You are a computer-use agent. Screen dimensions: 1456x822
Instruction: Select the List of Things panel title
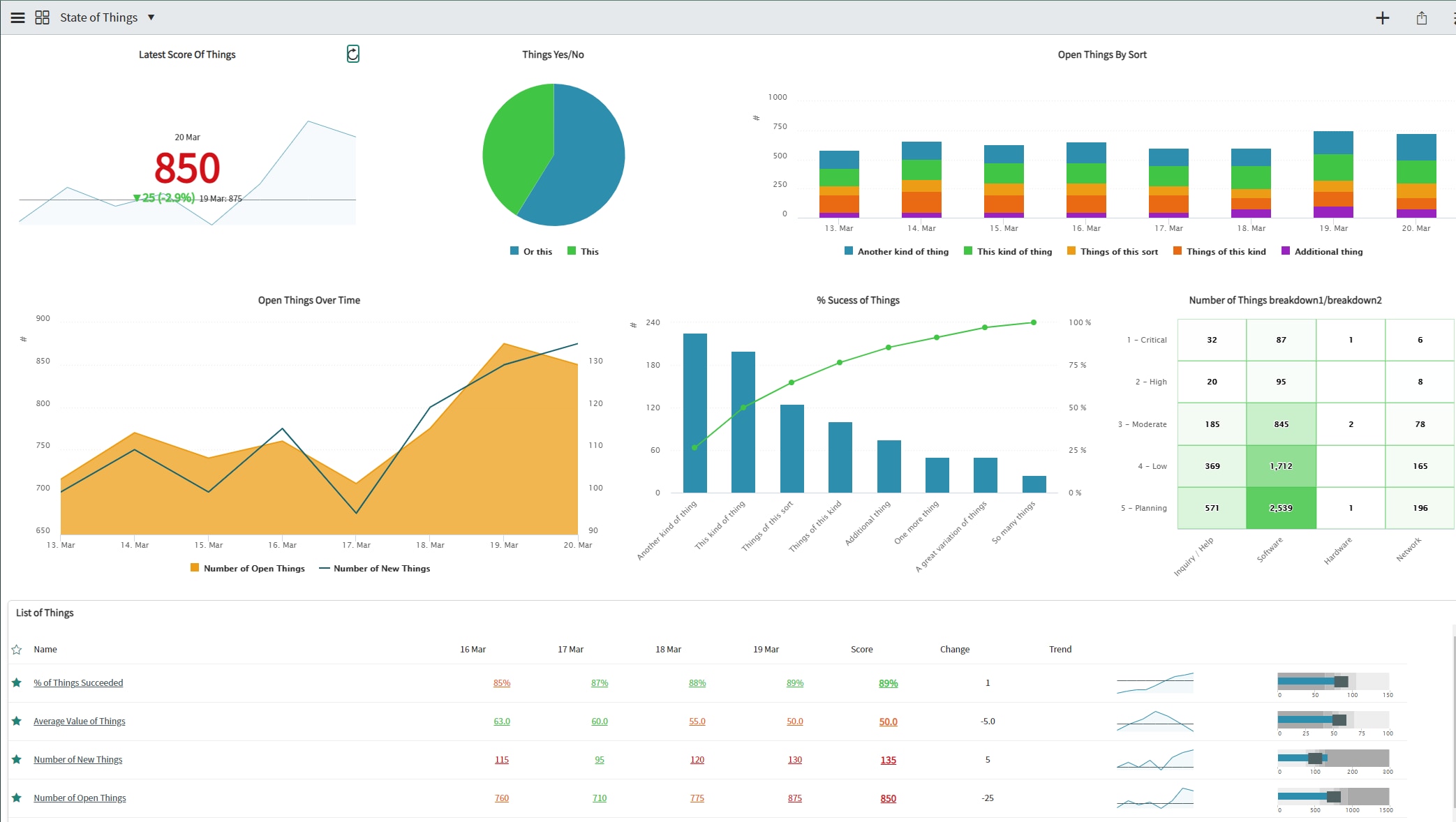(43, 613)
